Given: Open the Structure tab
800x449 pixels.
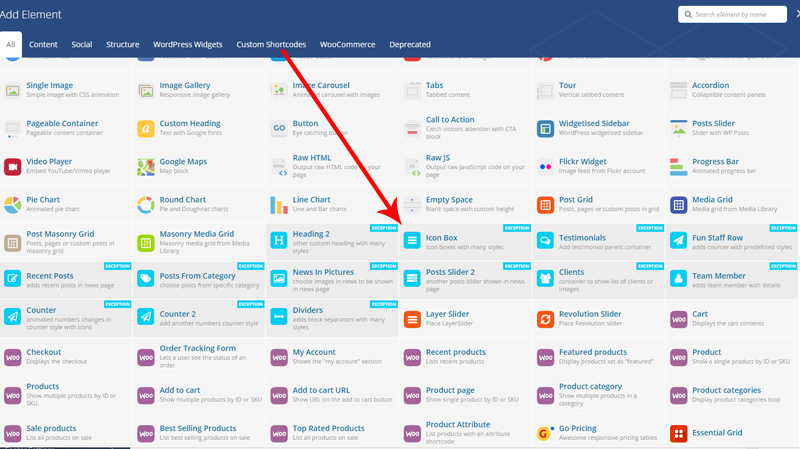Looking at the screenshot, I should [x=122, y=44].
